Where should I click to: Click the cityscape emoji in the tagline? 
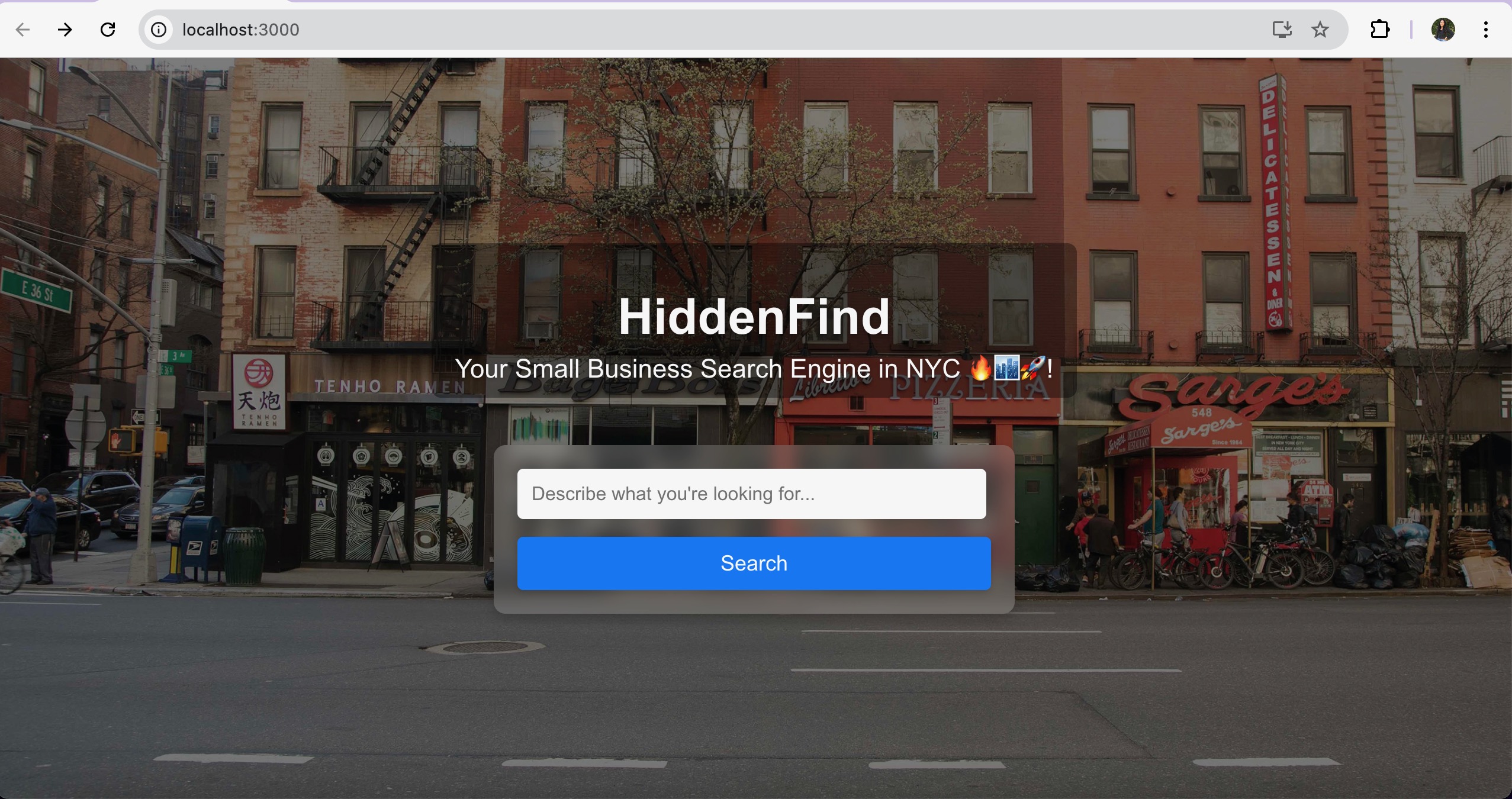[x=1006, y=369]
